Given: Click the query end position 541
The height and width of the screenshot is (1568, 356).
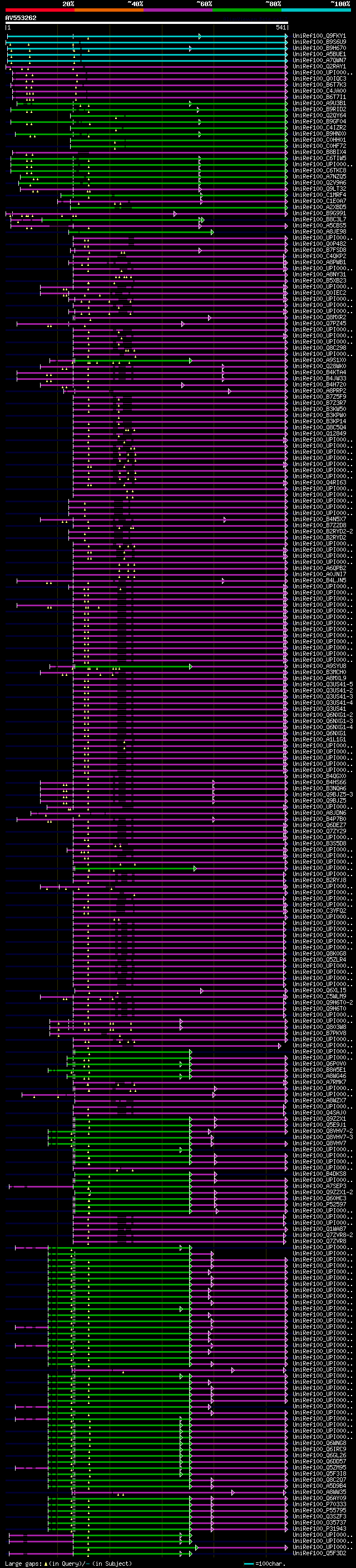Looking at the screenshot, I should point(281,27).
